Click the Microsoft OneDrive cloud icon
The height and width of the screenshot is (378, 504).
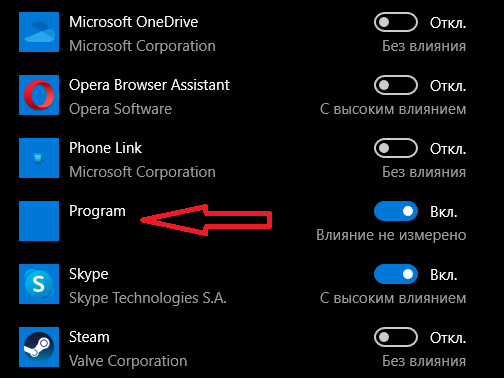tap(39, 32)
